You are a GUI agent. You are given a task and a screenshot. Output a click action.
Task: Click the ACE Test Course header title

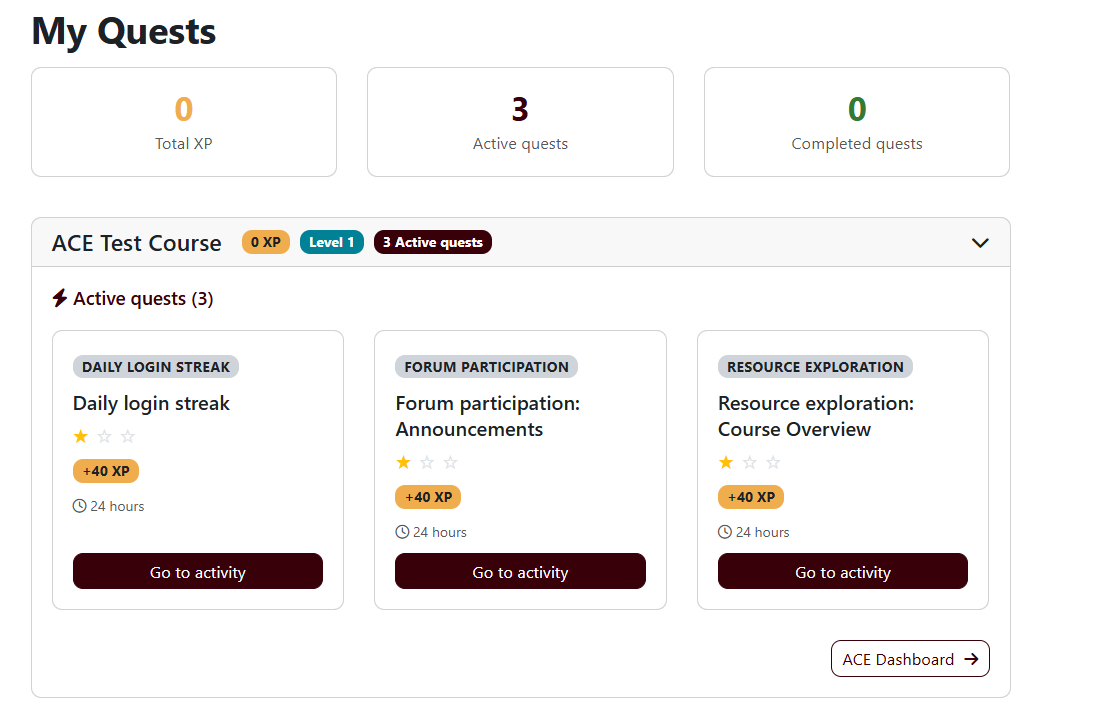[x=137, y=243]
